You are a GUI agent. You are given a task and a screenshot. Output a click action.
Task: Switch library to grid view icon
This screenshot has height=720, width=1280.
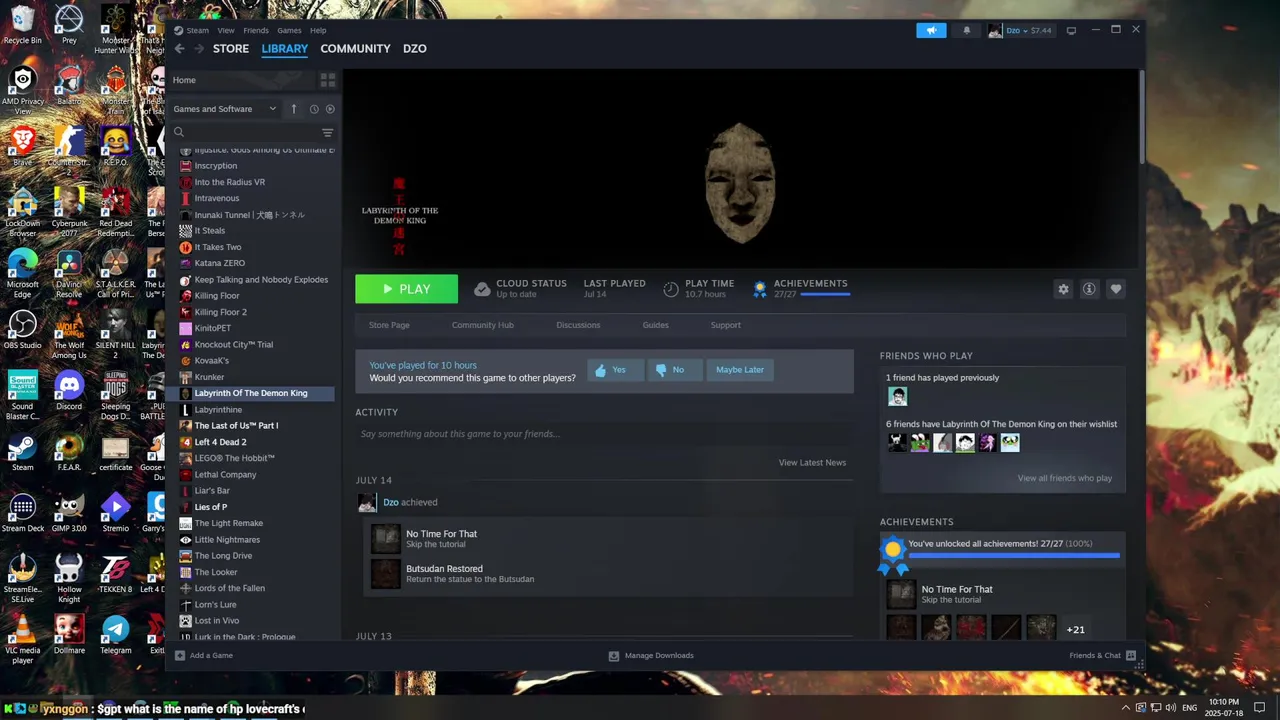click(327, 80)
